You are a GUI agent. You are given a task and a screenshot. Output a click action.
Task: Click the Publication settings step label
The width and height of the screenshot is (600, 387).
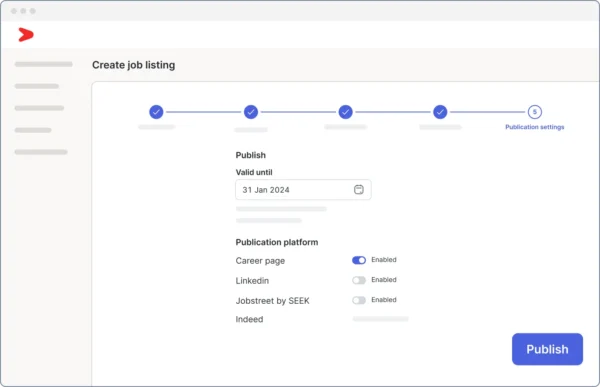coord(535,127)
